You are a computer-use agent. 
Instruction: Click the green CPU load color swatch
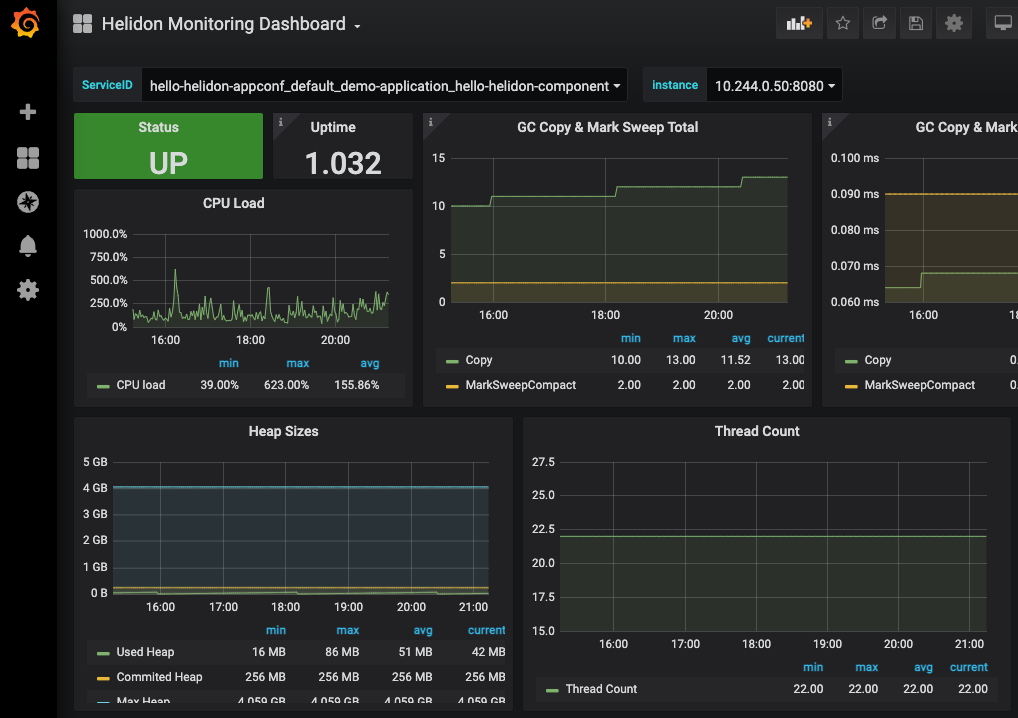(x=103, y=386)
